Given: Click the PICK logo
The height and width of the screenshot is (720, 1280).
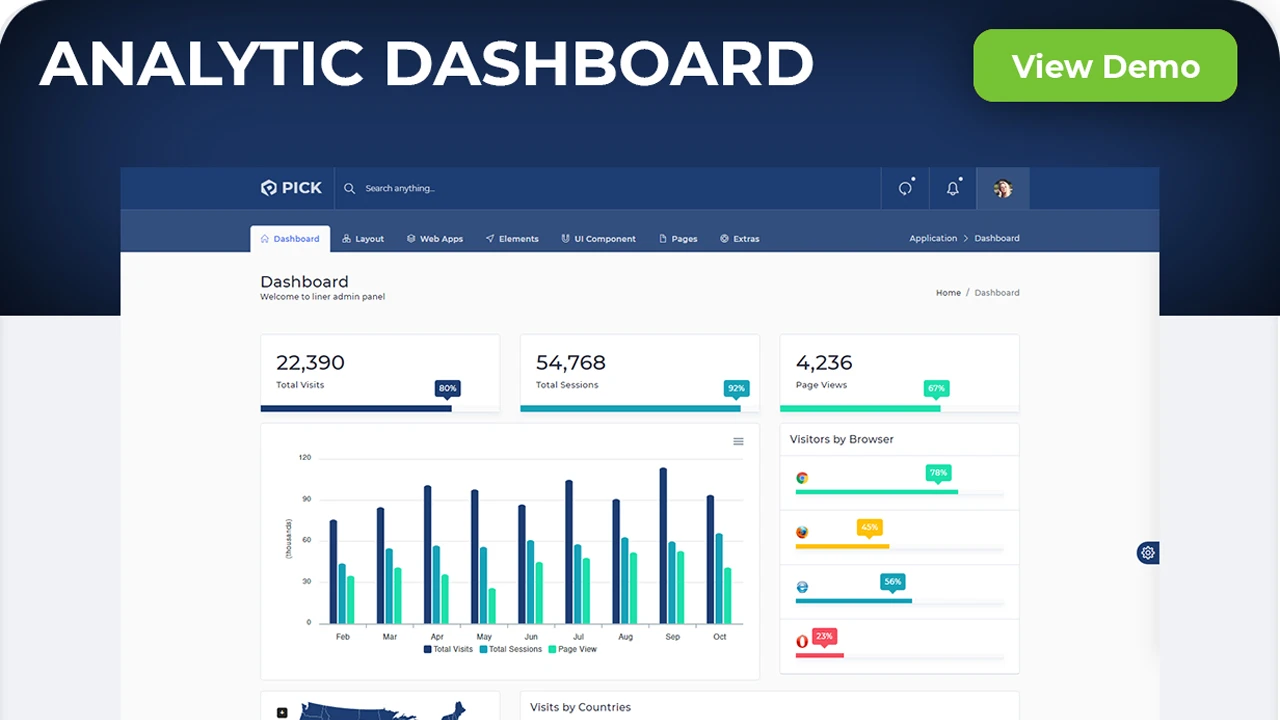Looking at the screenshot, I should (291, 188).
